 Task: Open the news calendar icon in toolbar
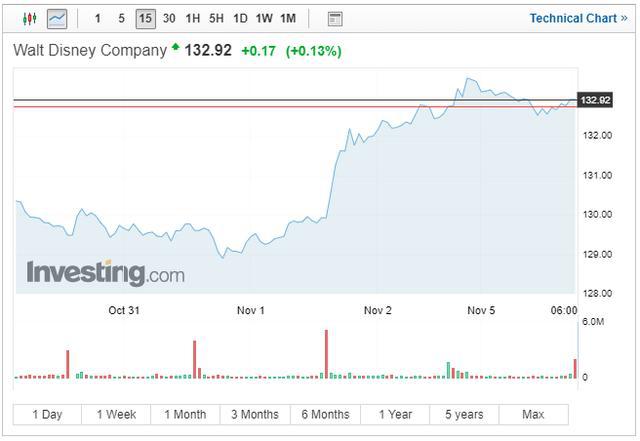(335, 18)
